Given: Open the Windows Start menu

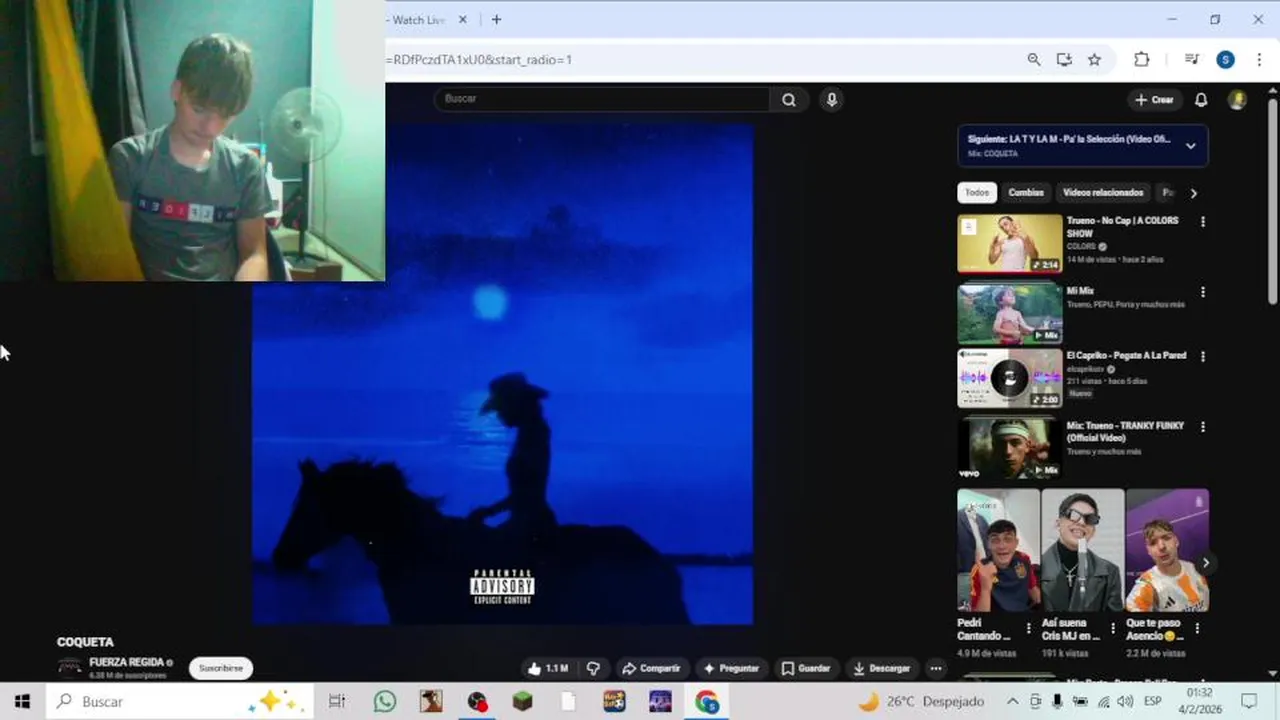Looking at the screenshot, I should point(22,701).
